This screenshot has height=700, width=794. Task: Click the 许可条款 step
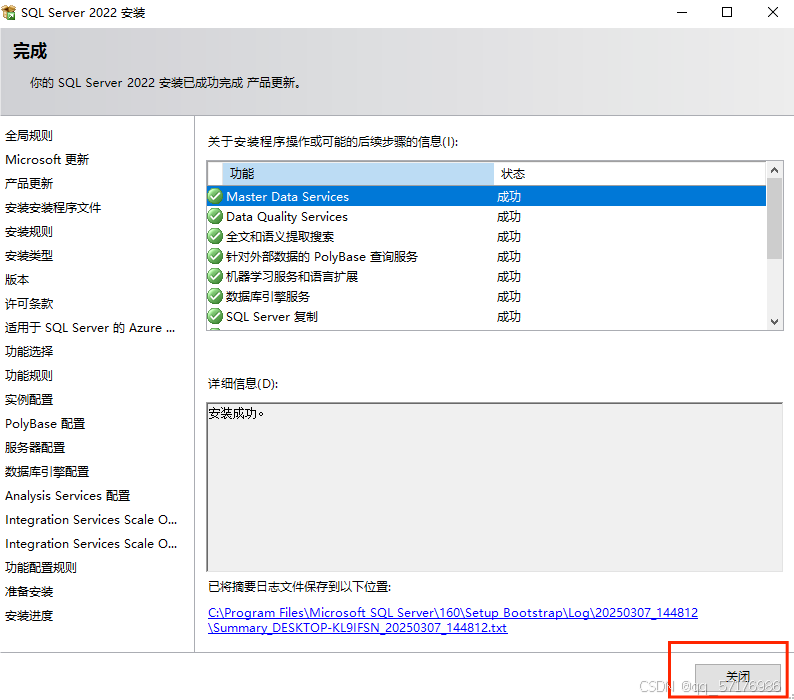click(29, 304)
